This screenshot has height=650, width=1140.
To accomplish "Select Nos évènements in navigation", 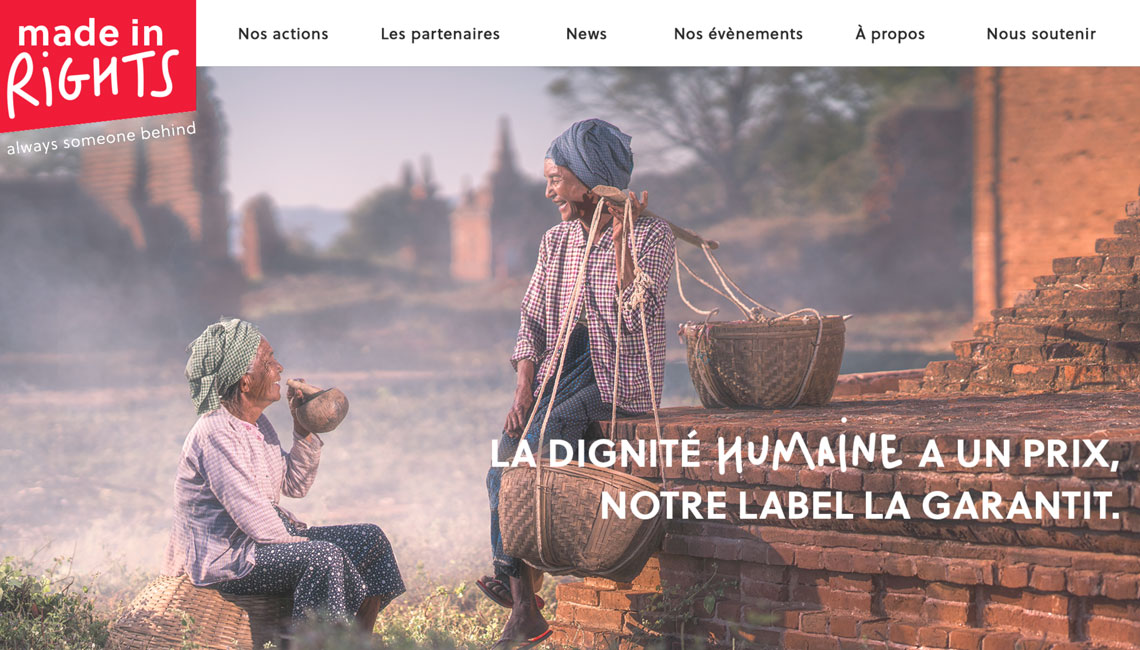I will click(x=738, y=33).
